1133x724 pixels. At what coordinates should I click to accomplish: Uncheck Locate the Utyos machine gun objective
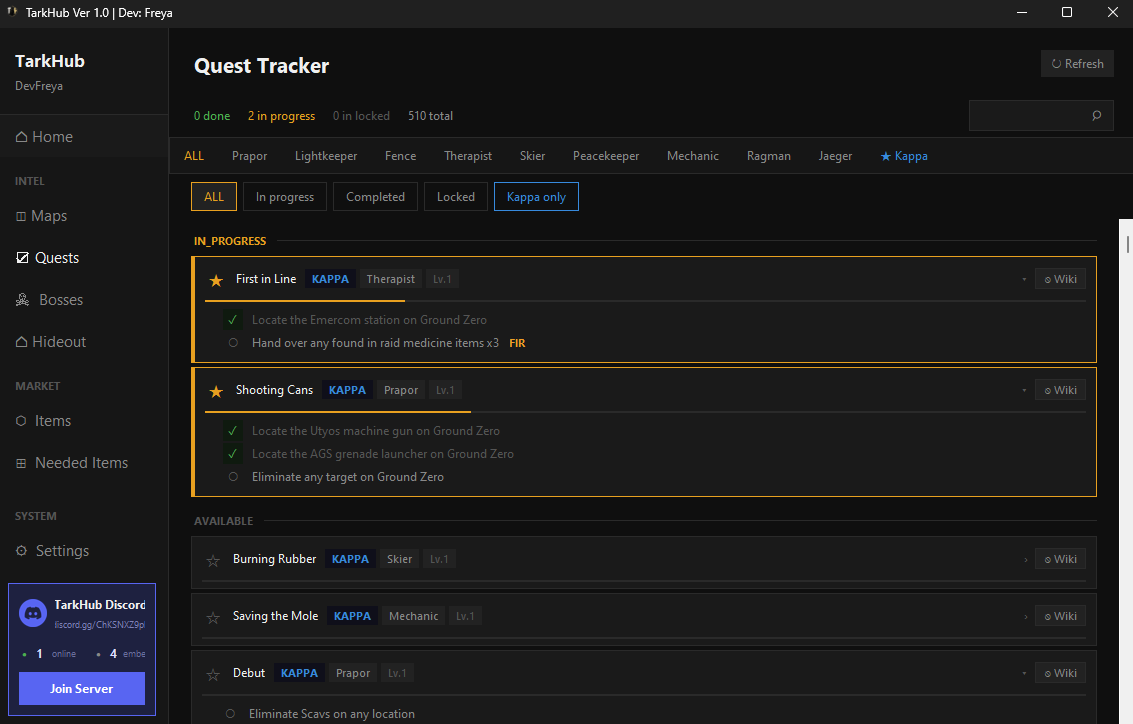point(233,431)
